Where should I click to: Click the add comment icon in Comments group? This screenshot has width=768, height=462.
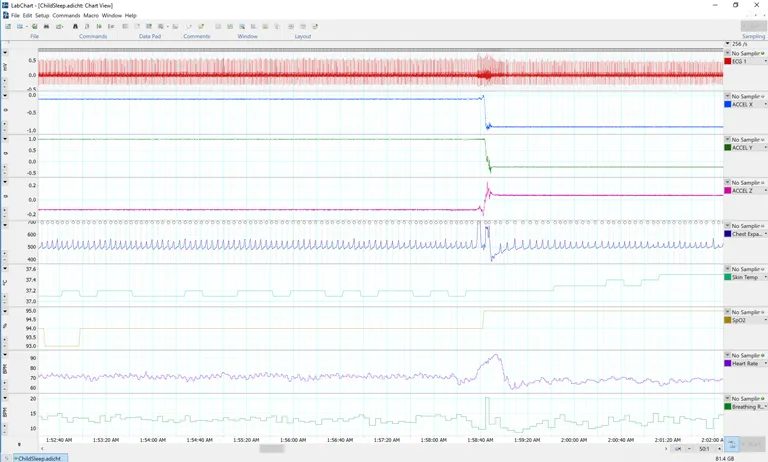(188, 26)
